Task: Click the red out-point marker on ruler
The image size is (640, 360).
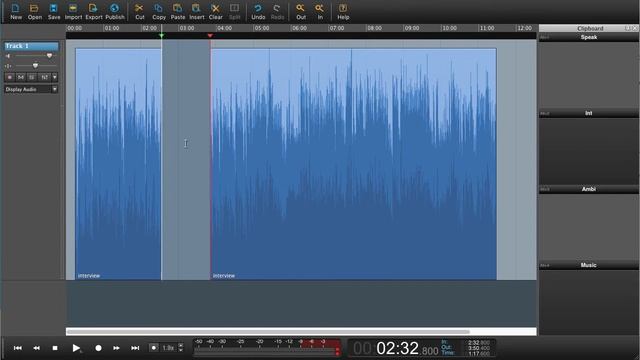Action: click(210, 36)
